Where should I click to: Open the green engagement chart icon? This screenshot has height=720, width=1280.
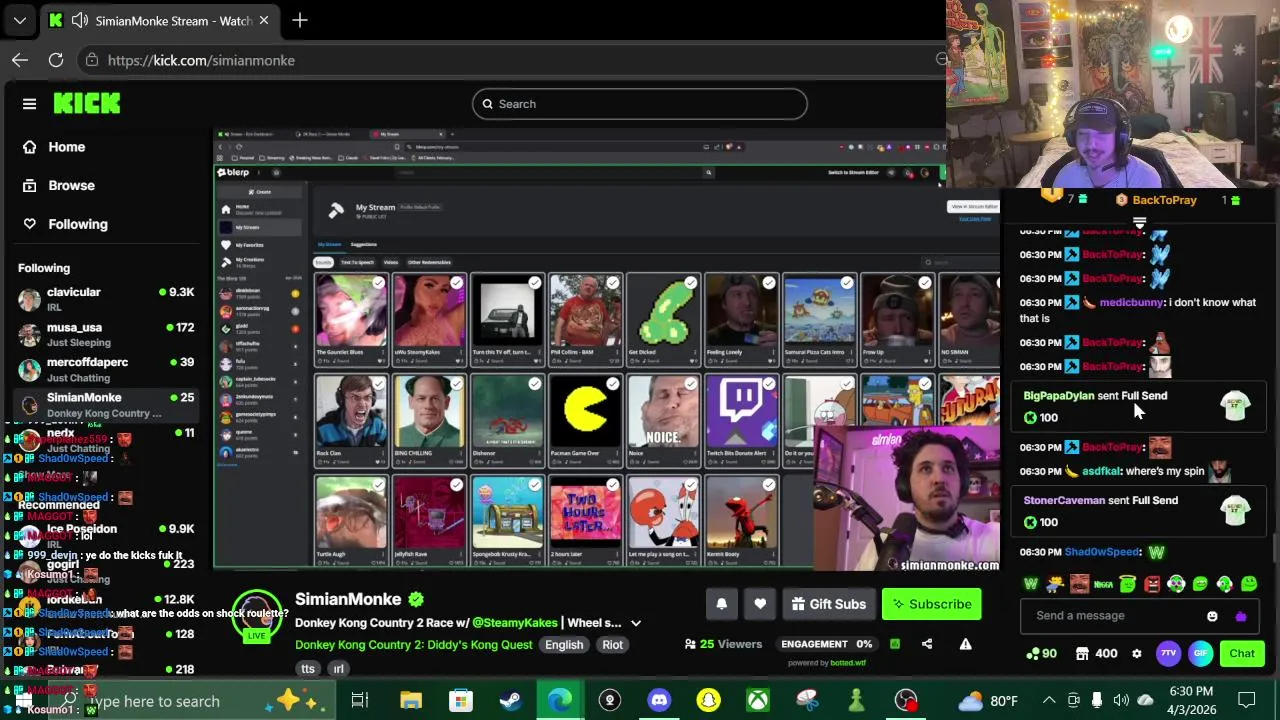point(895,644)
